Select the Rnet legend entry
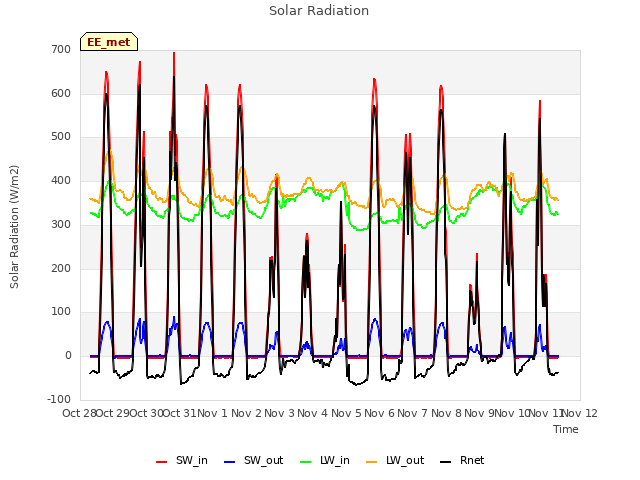Image resolution: width=640 pixels, height=480 pixels. point(462,461)
